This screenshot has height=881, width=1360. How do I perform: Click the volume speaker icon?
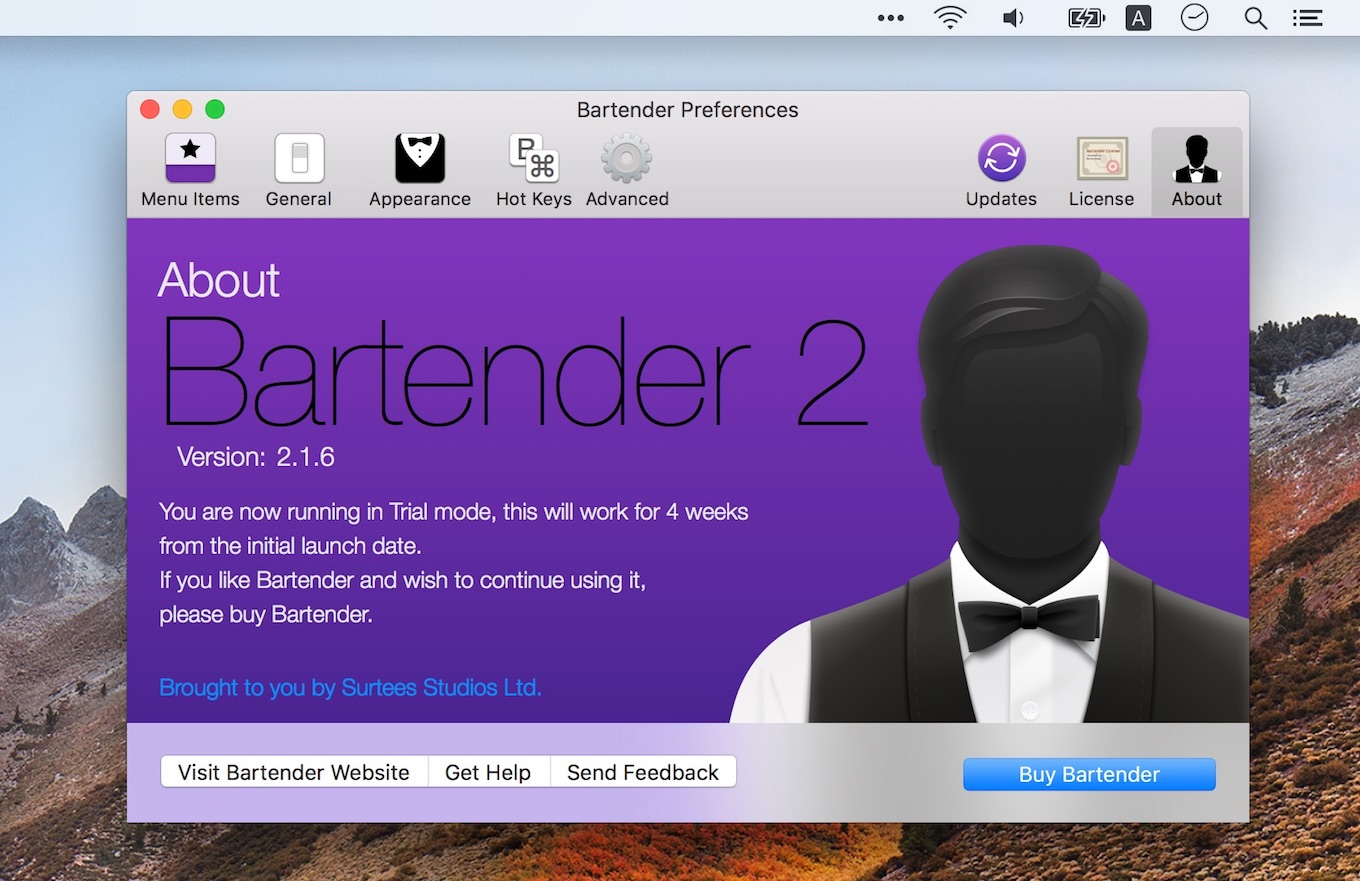(1014, 18)
